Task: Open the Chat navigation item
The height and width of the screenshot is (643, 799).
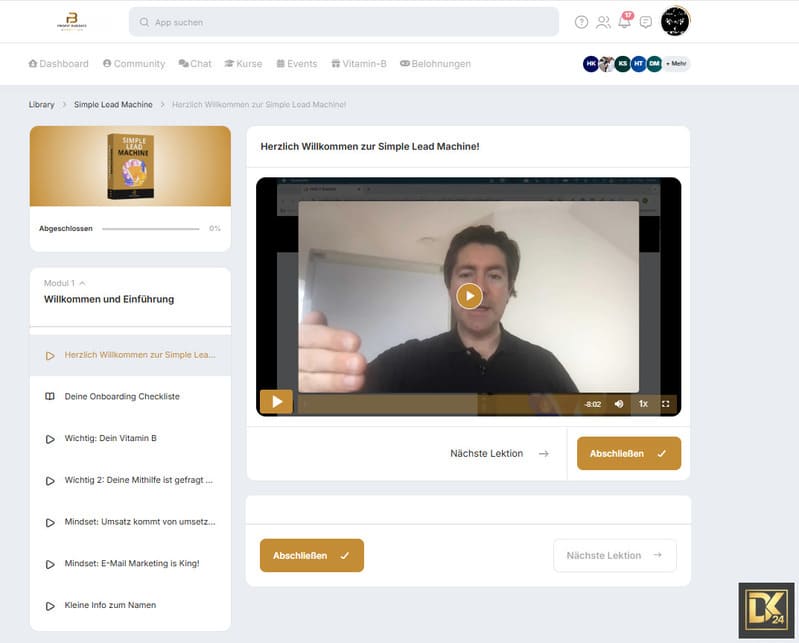Action: [195, 64]
